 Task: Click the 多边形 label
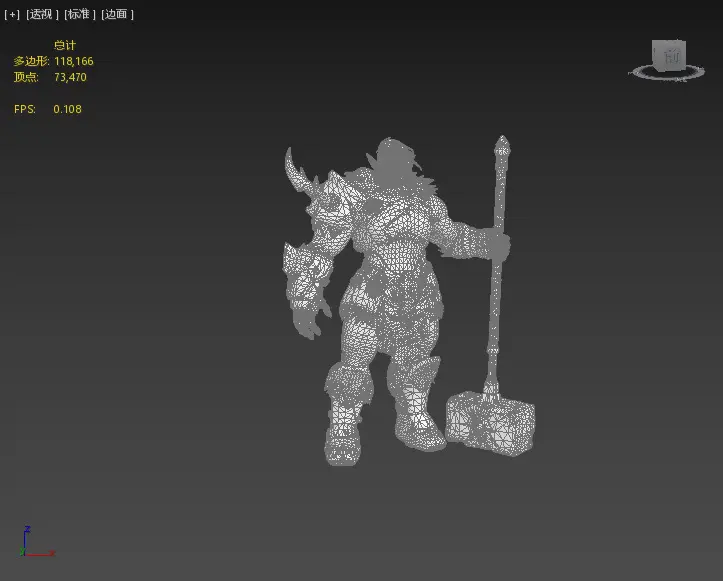pos(31,61)
